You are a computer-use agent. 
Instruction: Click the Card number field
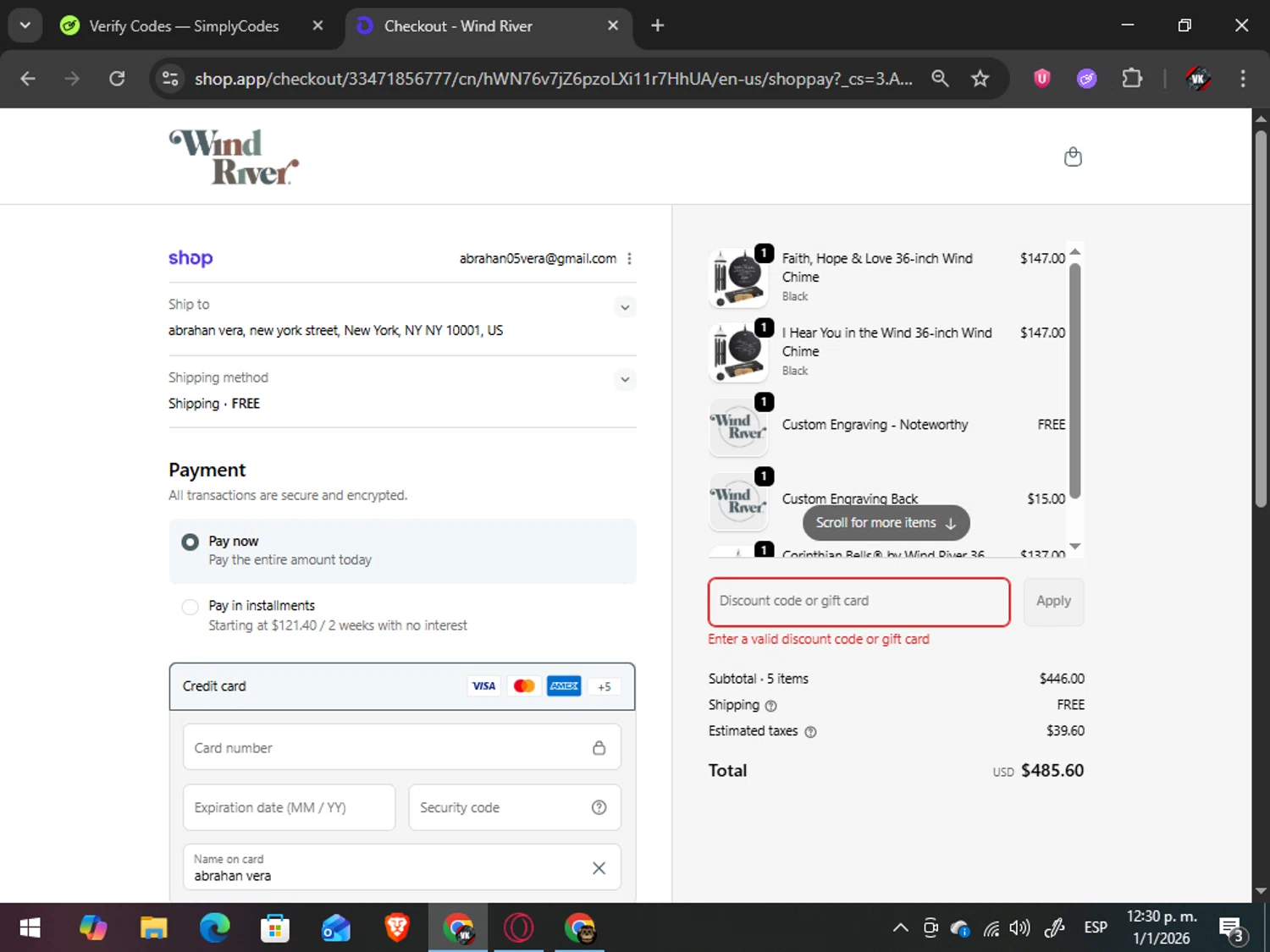click(402, 747)
